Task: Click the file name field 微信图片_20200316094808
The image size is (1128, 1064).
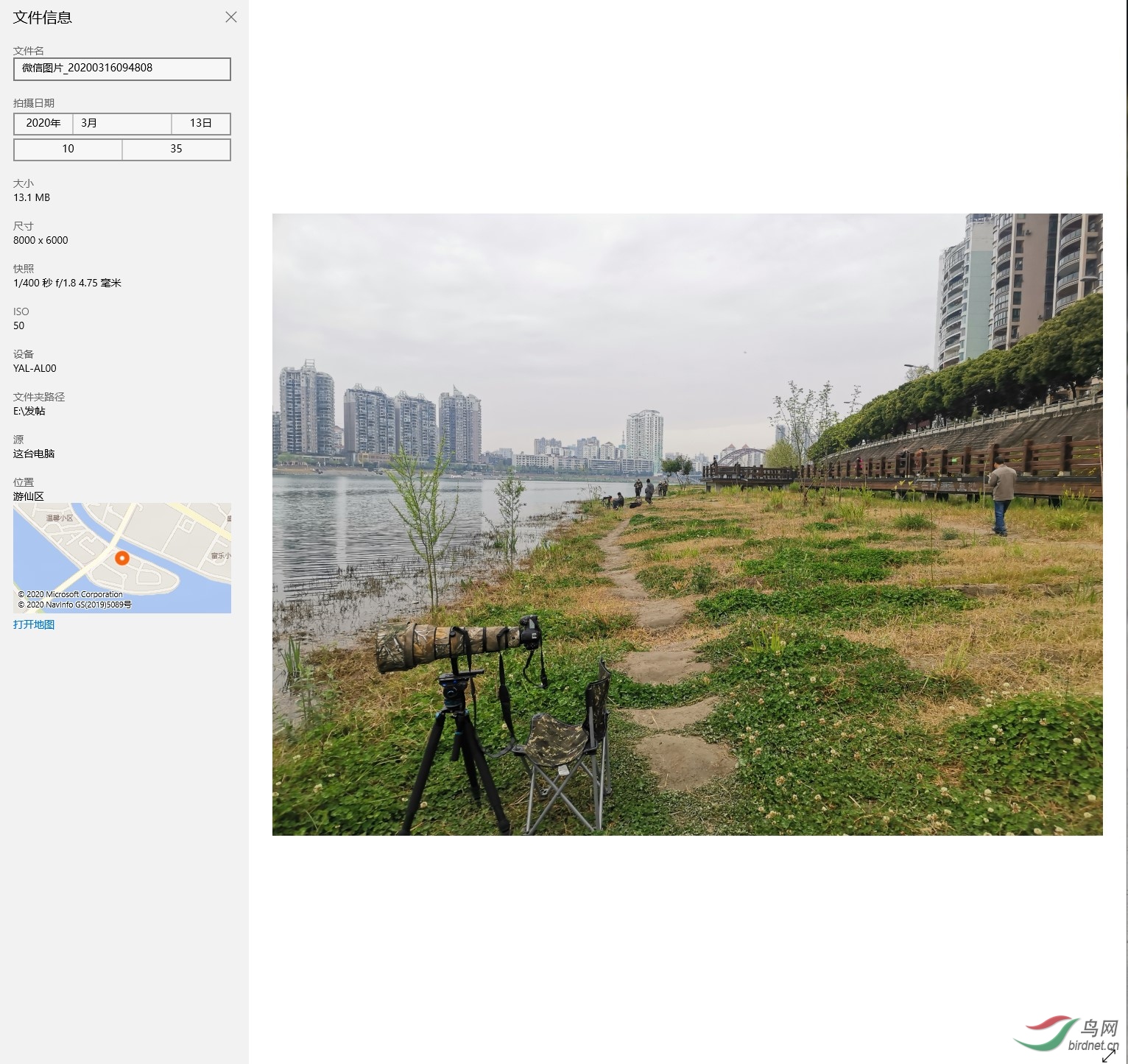Action: [x=122, y=68]
